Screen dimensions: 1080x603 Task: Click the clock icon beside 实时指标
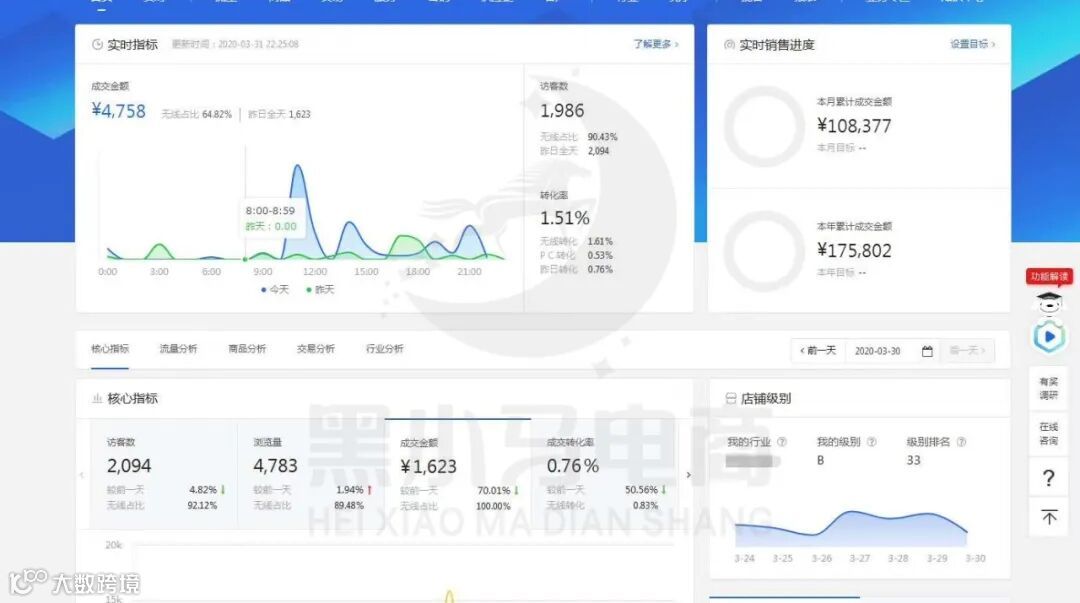[97, 45]
